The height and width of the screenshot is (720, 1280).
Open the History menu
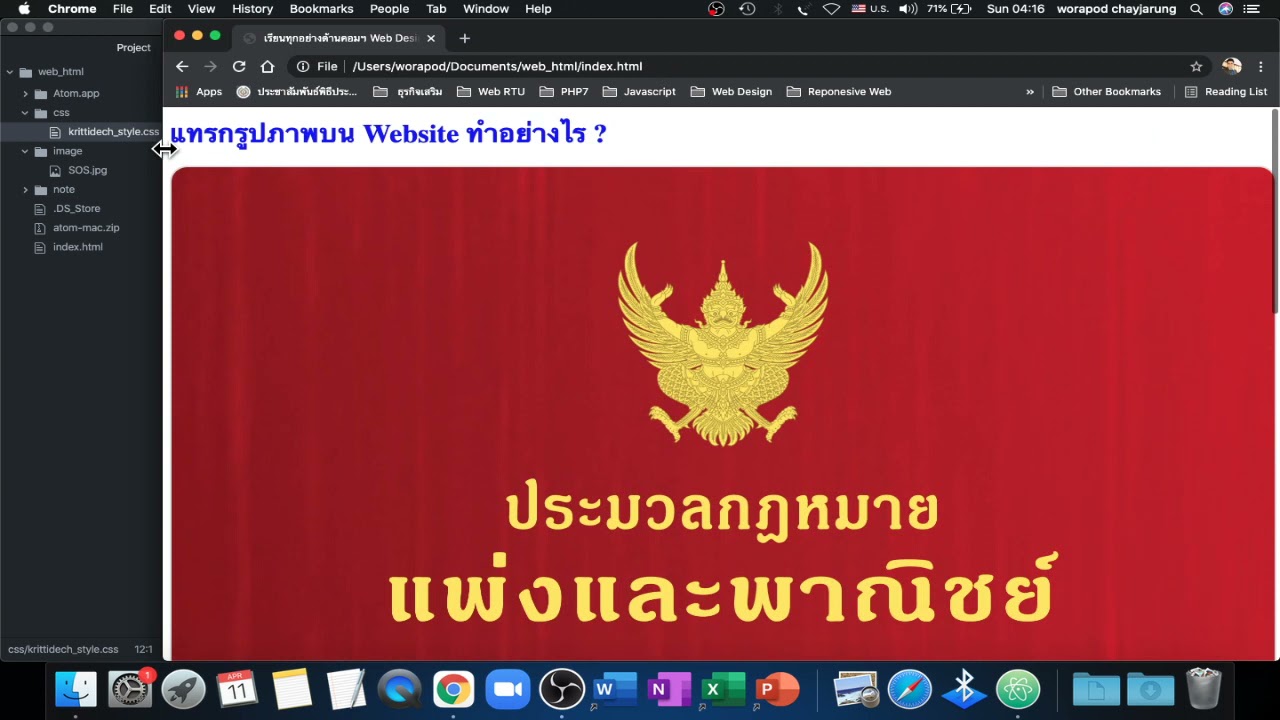(252, 9)
